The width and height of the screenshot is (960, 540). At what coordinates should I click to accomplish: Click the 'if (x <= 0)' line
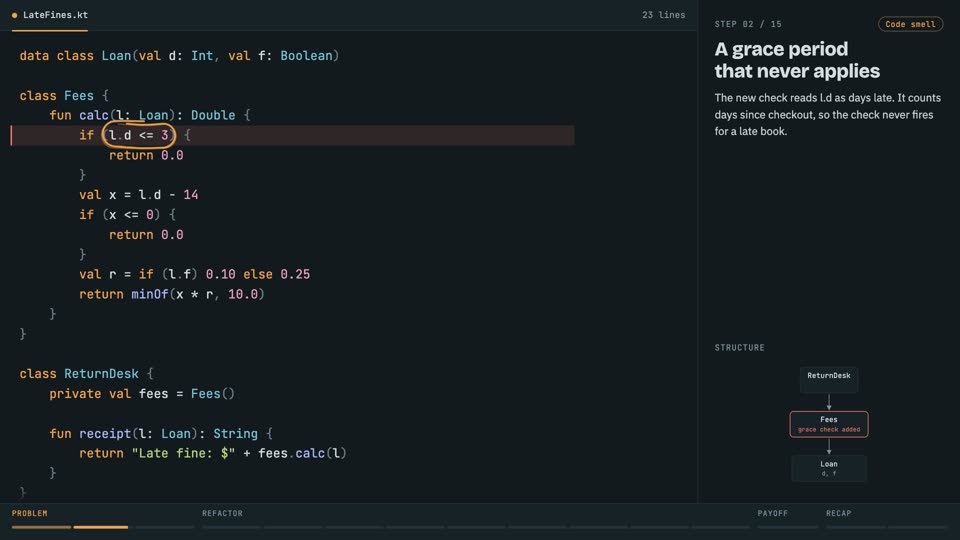127,215
